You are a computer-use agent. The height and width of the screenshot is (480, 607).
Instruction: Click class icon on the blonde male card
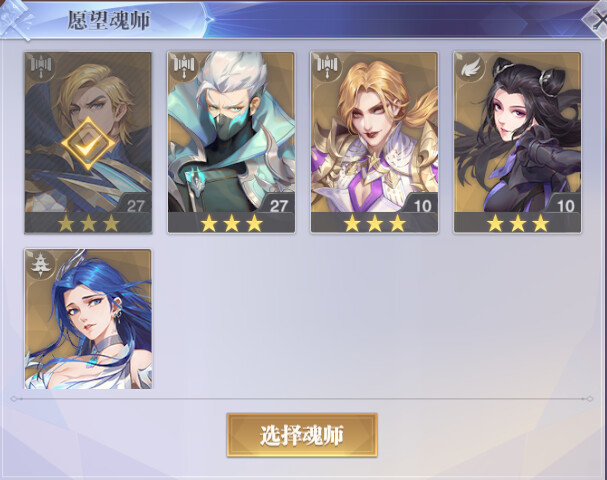[41, 67]
